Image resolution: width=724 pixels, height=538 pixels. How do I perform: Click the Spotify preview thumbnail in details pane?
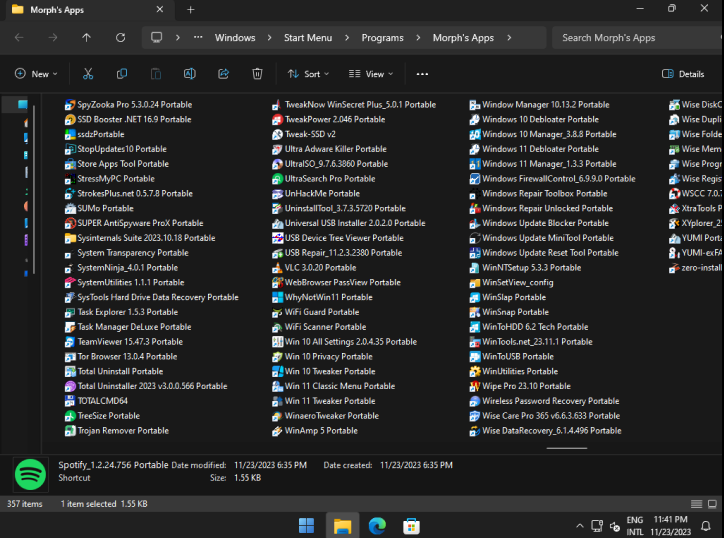coord(30,474)
